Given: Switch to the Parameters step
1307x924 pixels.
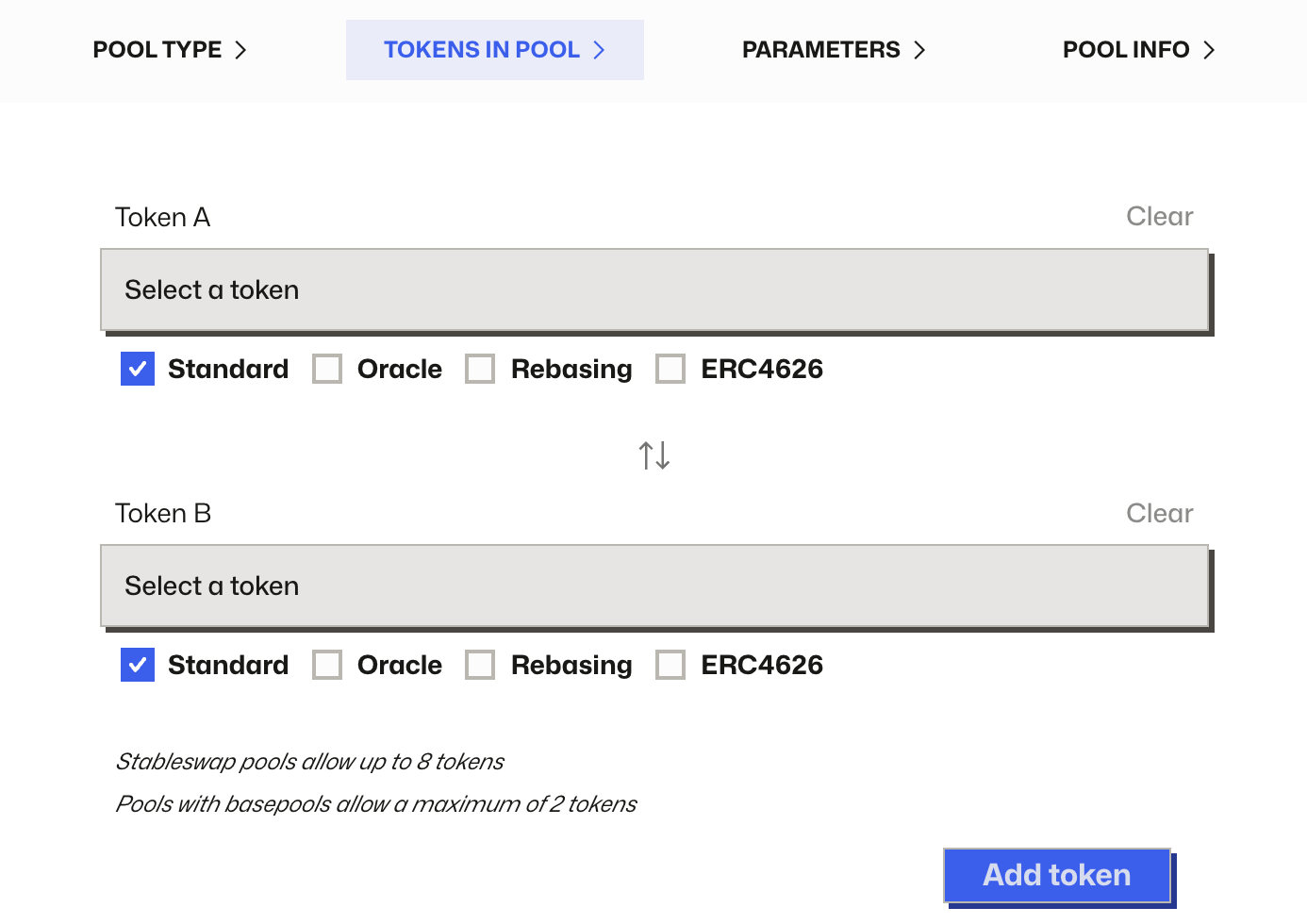Looking at the screenshot, I should (834, 50).
